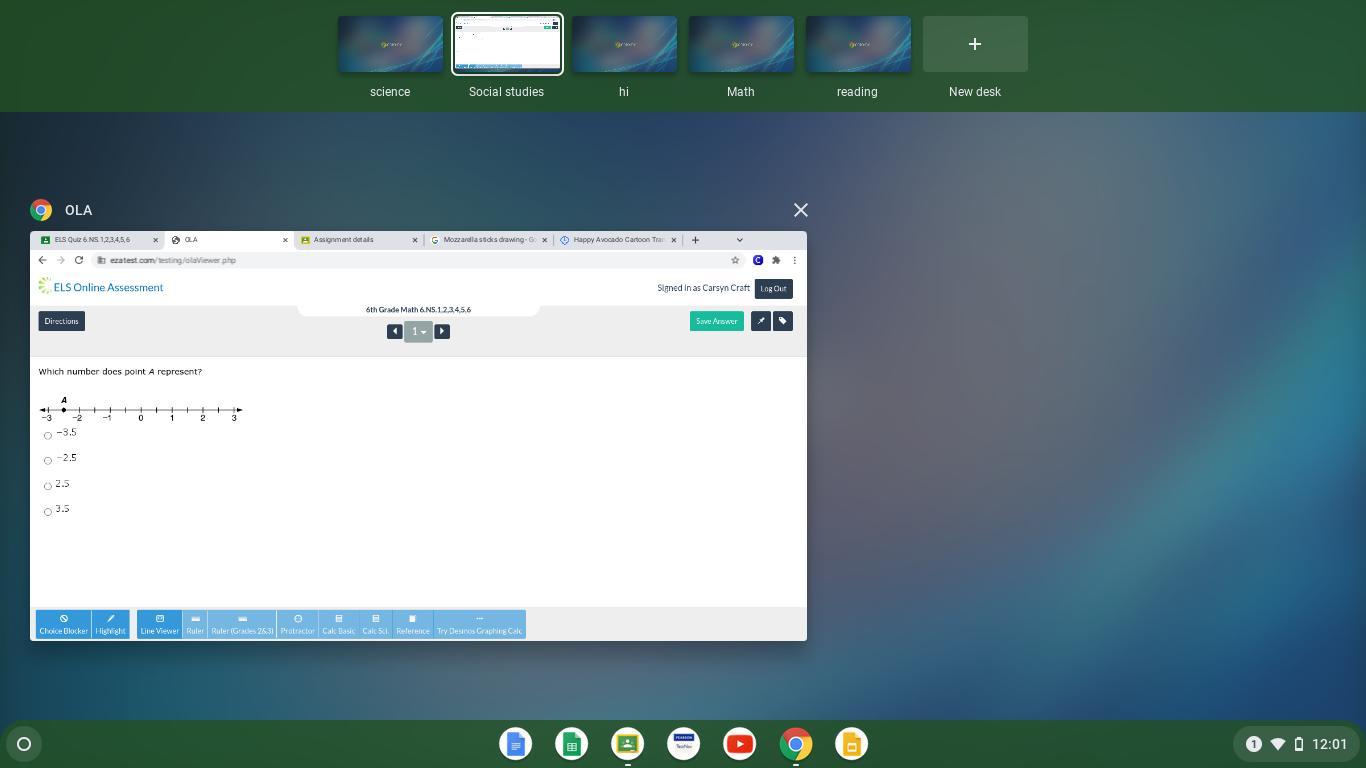
Task: Activate the Choice Blocker tool
Action: click(x=63, y=624)
